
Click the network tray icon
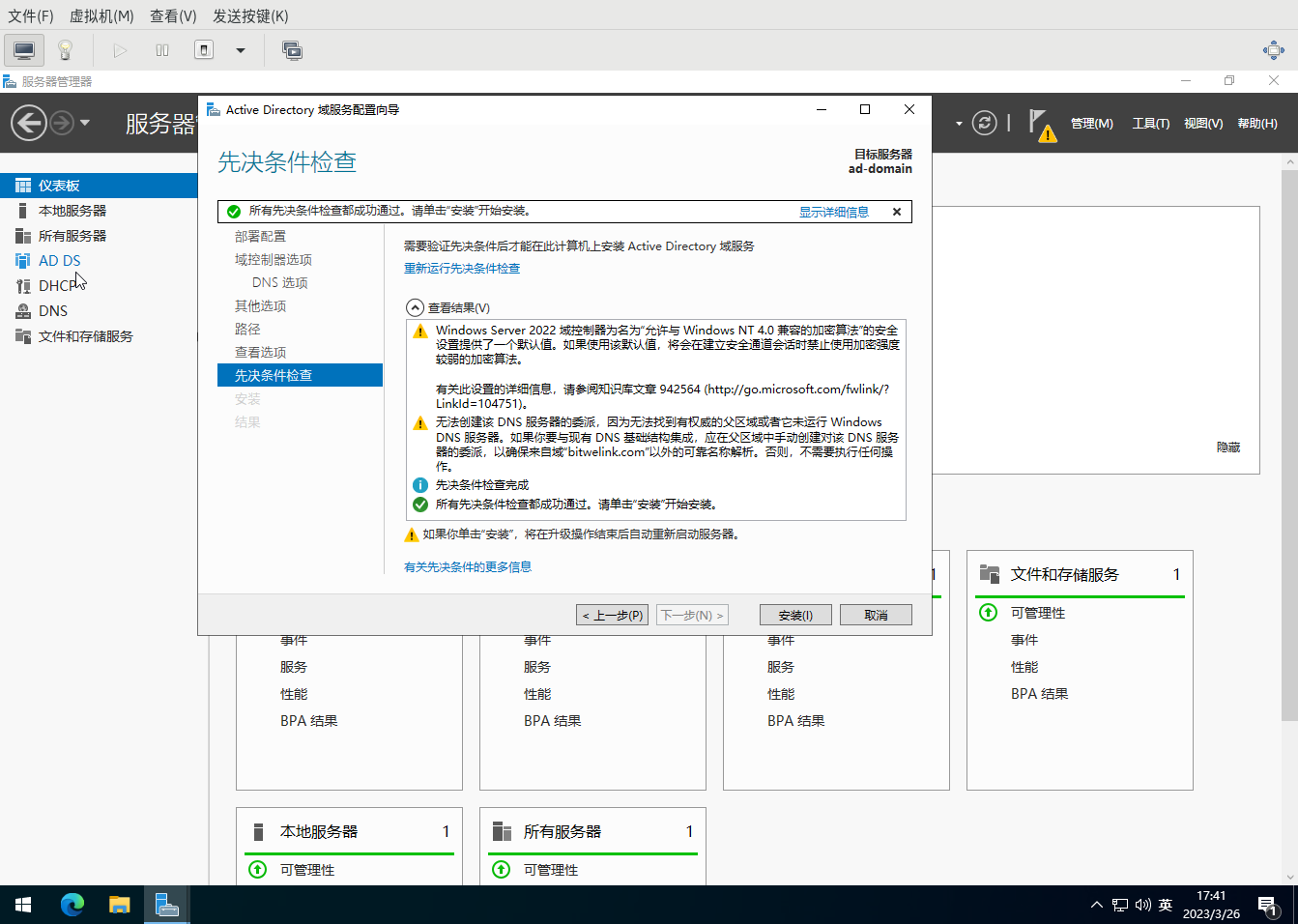click(1120, 905)
